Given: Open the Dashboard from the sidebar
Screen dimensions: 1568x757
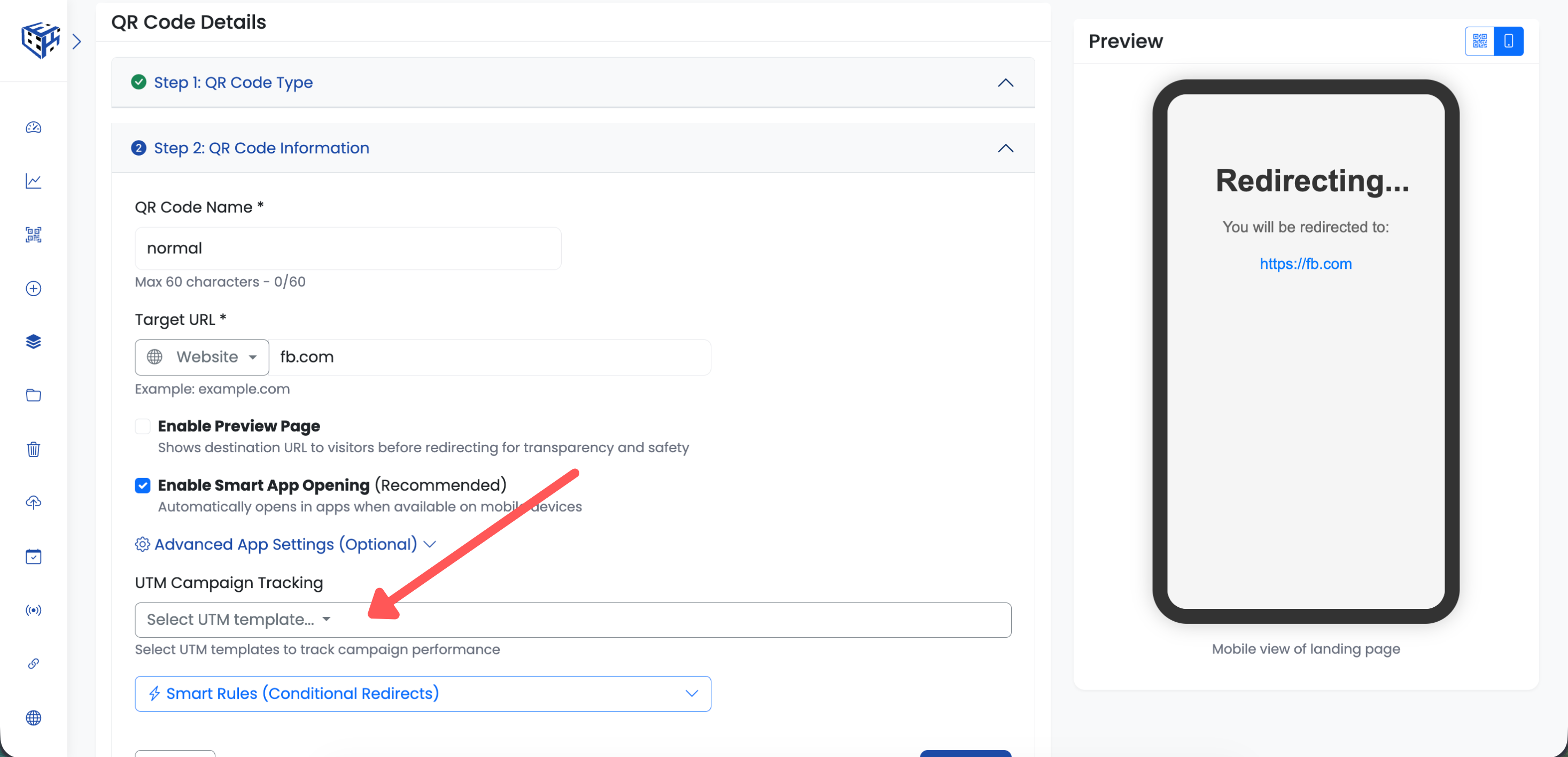Looking at the screenshot, I should tap(34, 128).
